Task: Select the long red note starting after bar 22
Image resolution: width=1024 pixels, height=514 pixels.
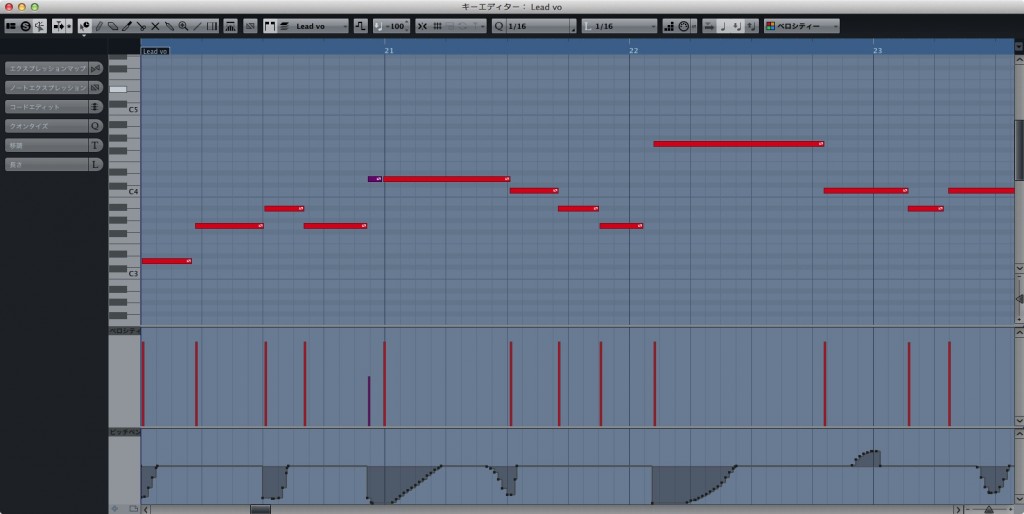Action: (x=739, y=144)
